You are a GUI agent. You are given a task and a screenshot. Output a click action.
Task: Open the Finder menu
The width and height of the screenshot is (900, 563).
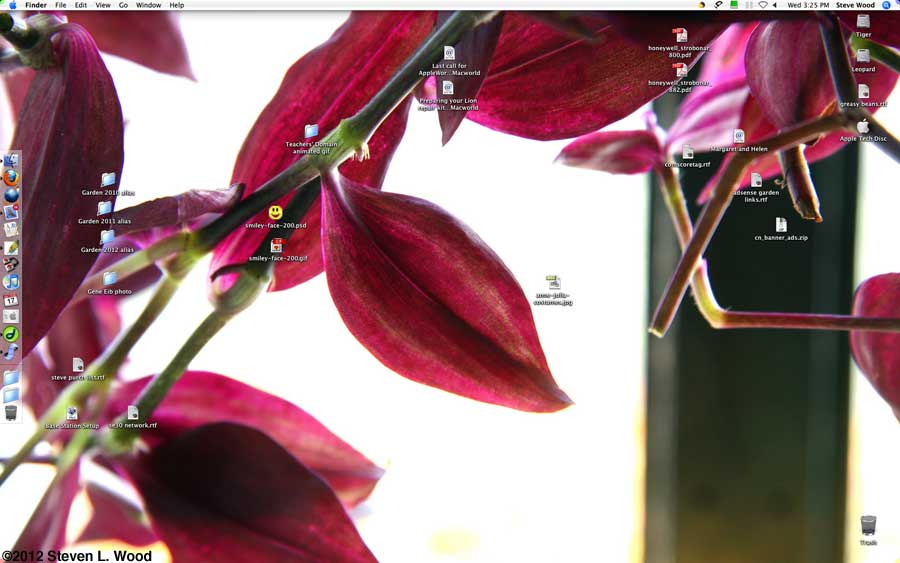pos(36,5)
